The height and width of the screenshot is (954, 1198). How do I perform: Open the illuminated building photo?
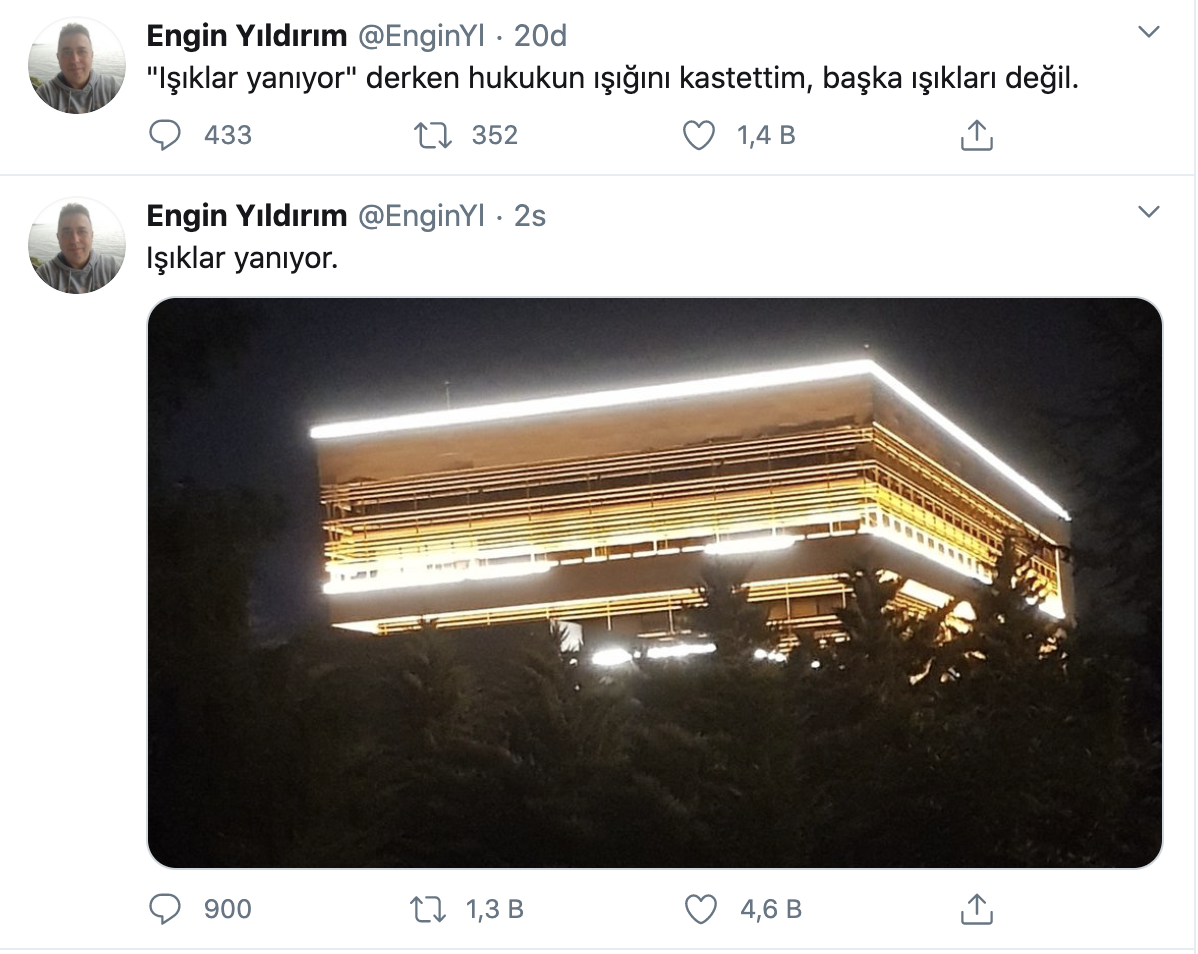tap(655, 583)
